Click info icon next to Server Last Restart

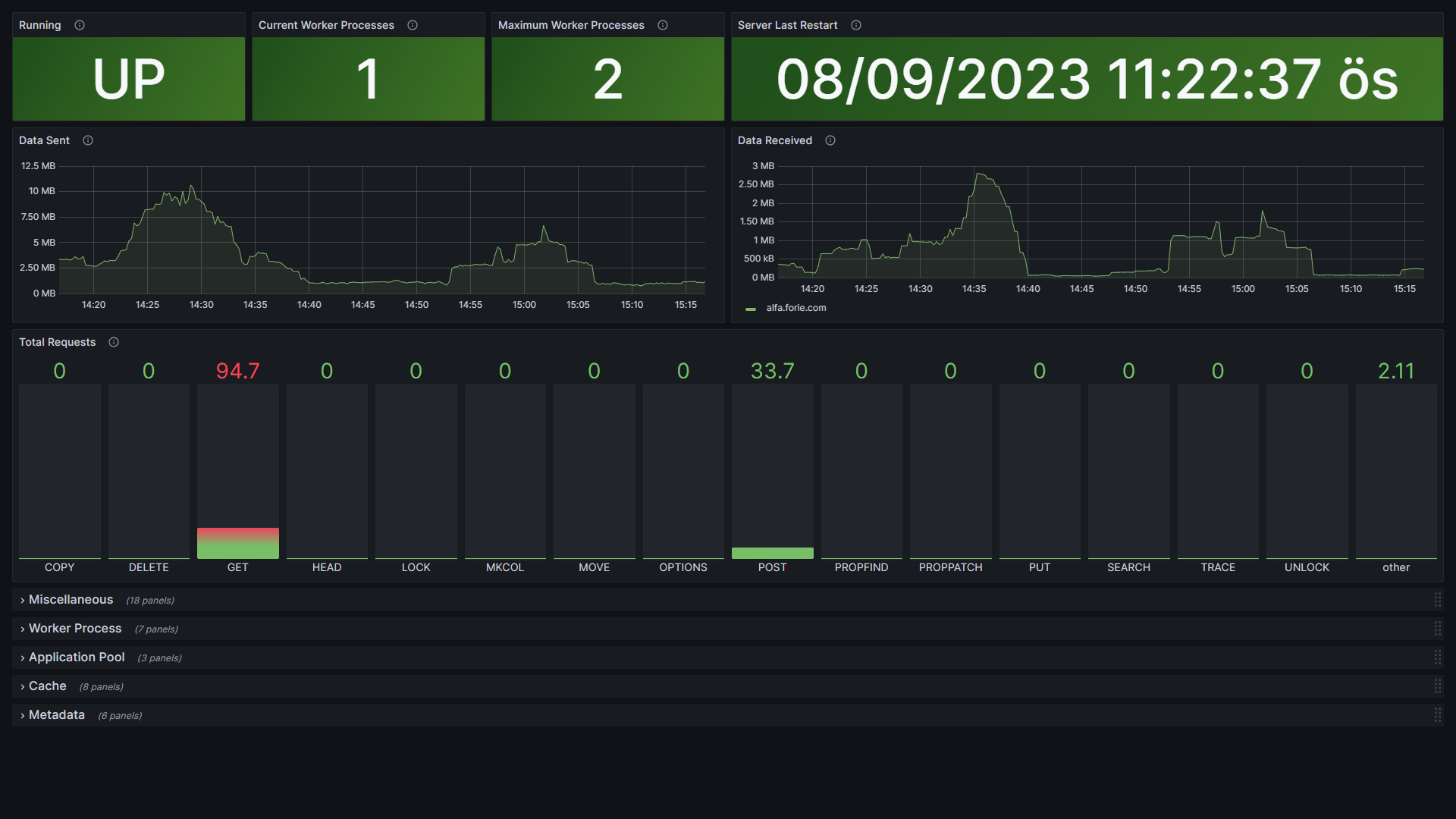(856, 25)
